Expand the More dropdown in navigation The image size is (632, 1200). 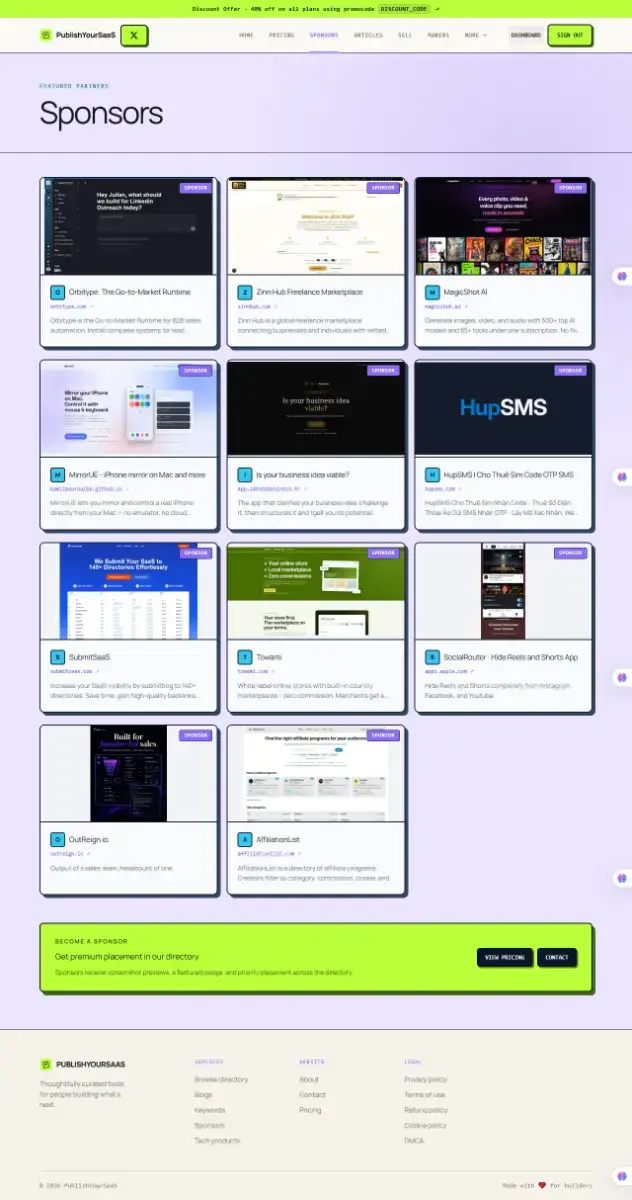[476, 35]
